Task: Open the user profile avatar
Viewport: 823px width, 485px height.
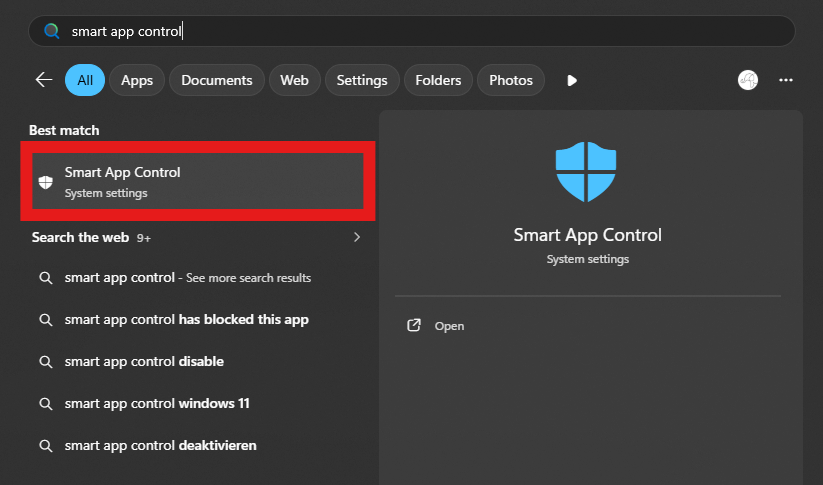Action: point(748,80)
